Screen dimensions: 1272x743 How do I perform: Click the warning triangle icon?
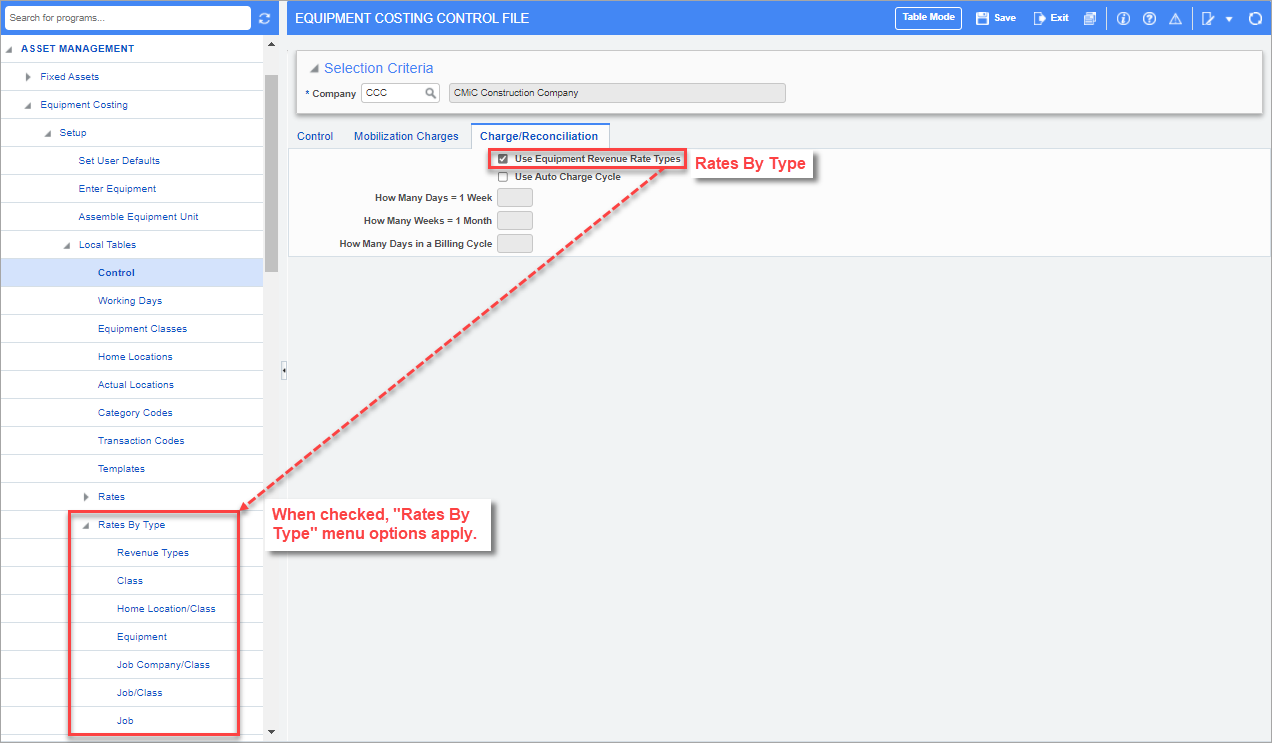tap(1175, 18)
